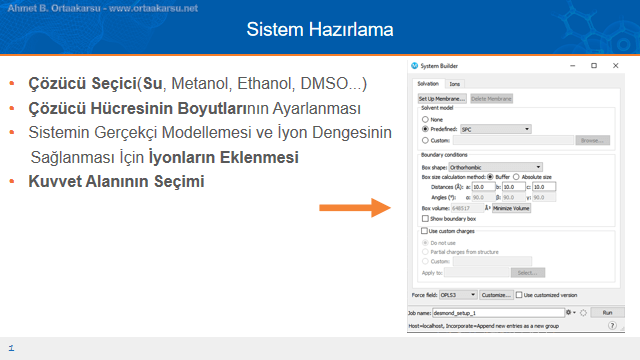Click the Delete Membrane button
Screen dimensions: 640x360
(491, 99)
